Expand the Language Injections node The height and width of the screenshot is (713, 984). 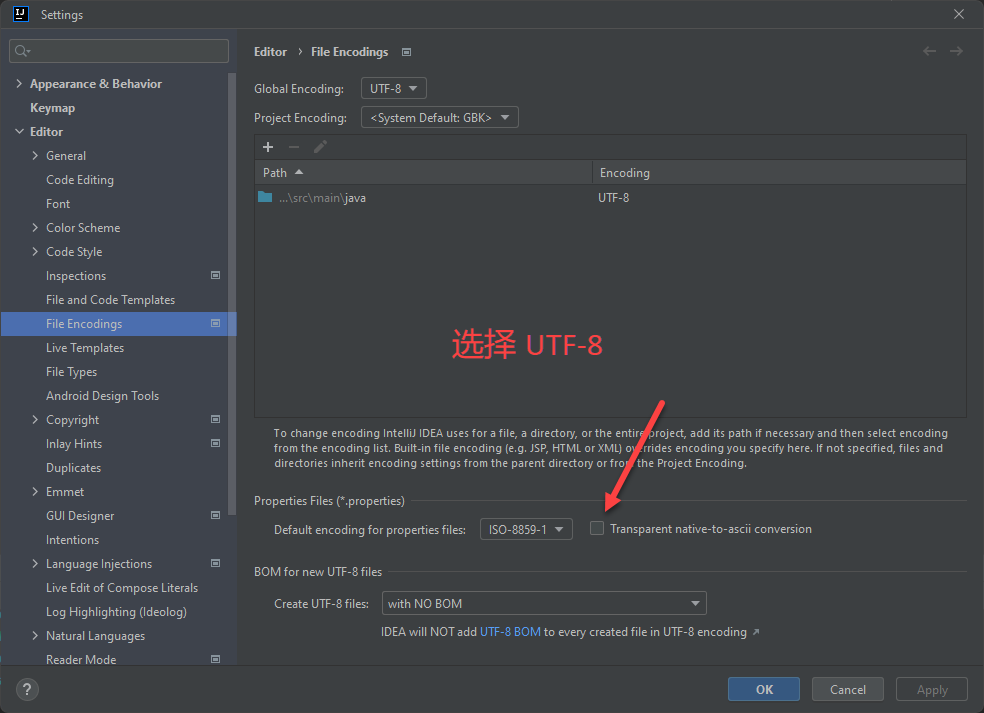35,564
